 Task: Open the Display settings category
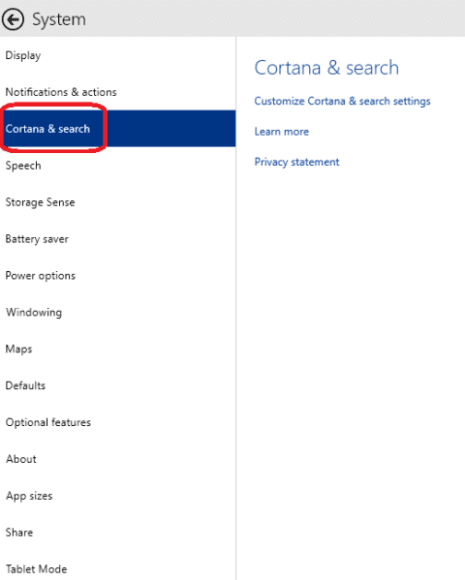tap(118, 55)
